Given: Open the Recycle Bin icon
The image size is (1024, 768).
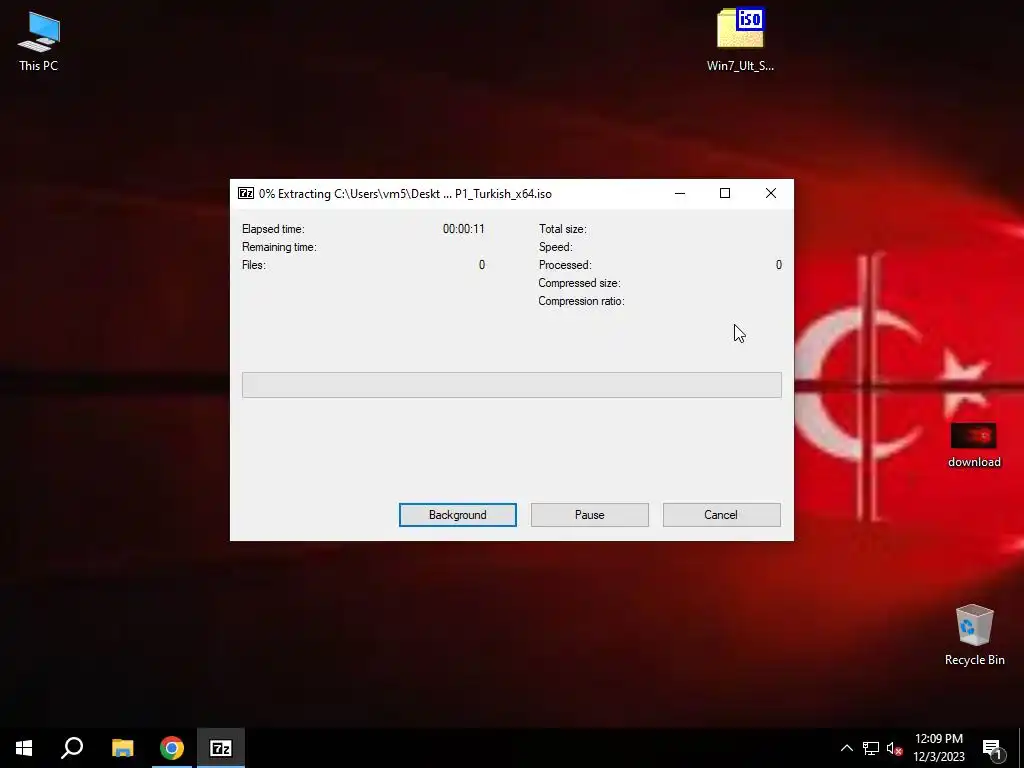Looking at the screenshot, I should pos(974,635).
